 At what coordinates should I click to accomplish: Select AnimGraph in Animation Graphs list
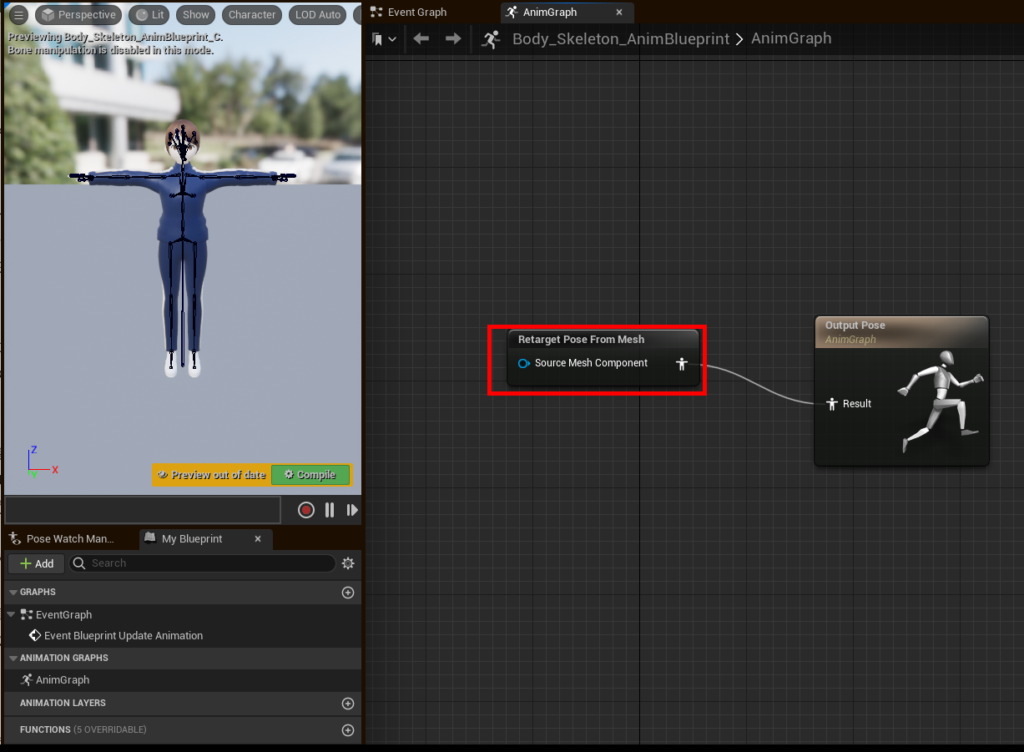click(x=62, y=680)
